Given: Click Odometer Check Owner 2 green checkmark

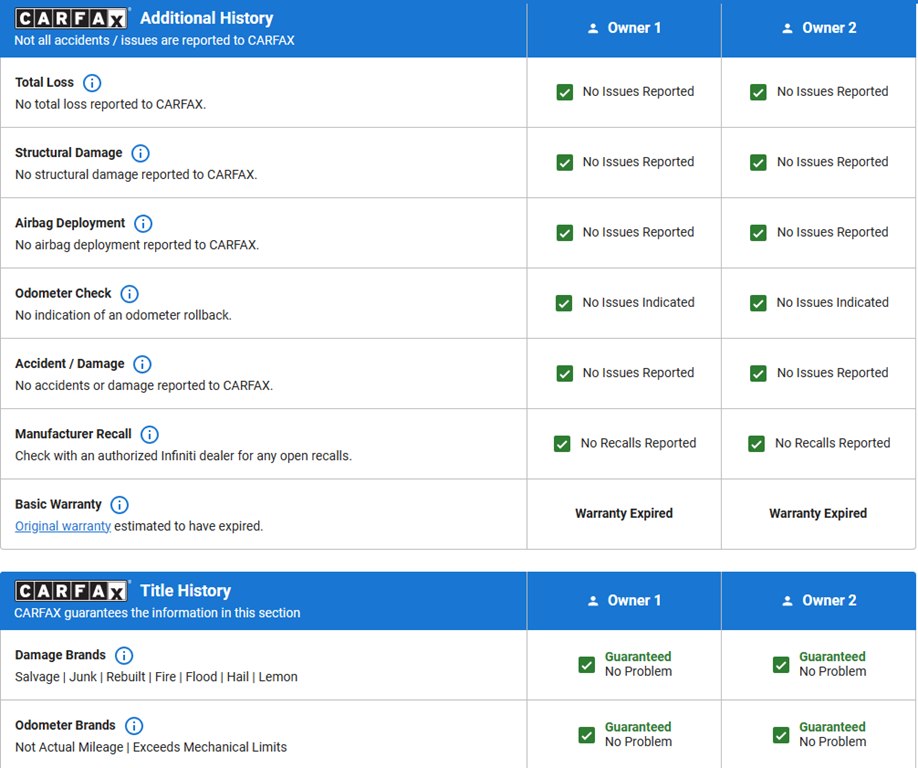Looking at the screenshot, I should (758, 303).
